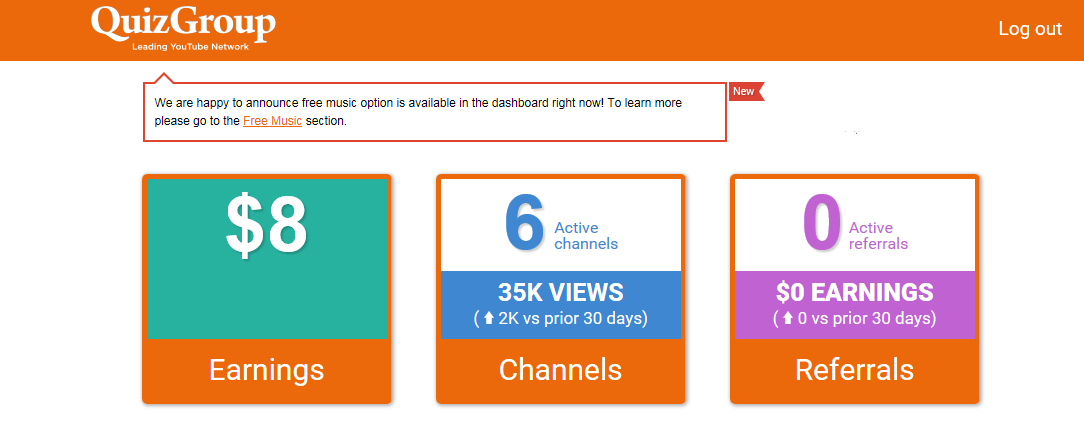Click the free music announcement text
Image resolution: width=1084 pixels, height=433 pixels.
coord(418,111)
